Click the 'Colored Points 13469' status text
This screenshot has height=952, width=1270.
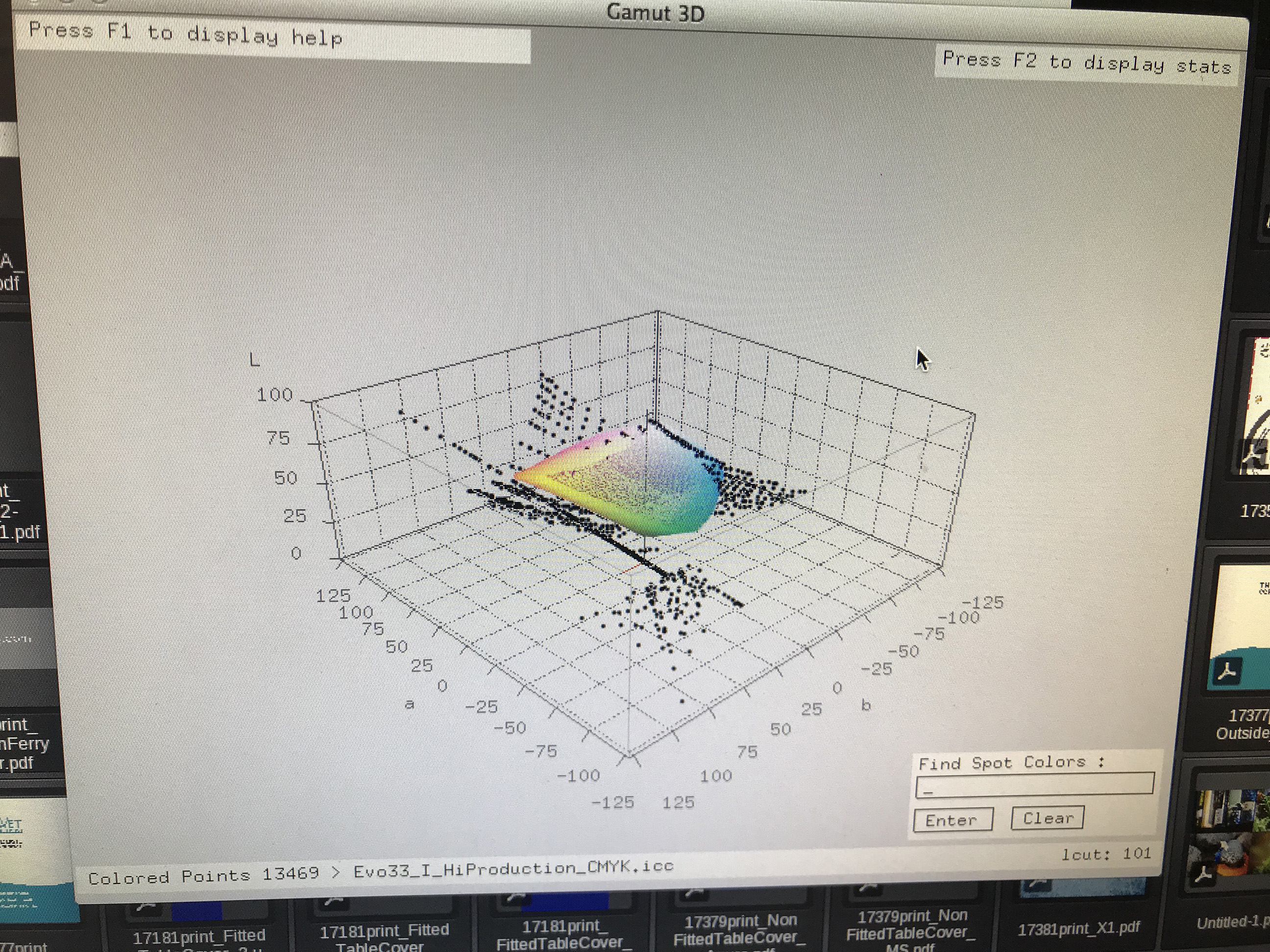[x=203, y=876]
